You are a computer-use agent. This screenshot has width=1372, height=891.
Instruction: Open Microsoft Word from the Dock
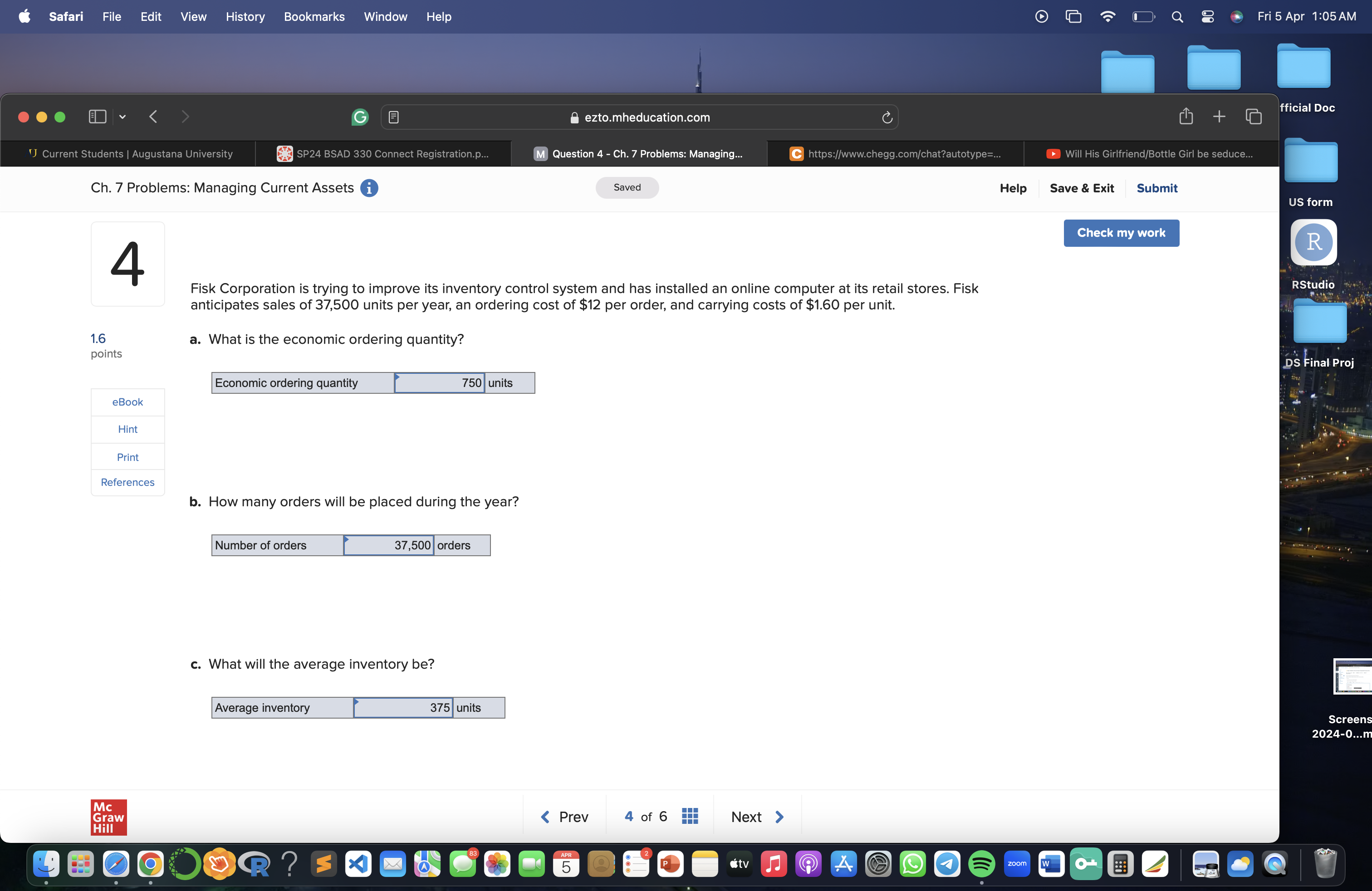[x=1051, y=865]
